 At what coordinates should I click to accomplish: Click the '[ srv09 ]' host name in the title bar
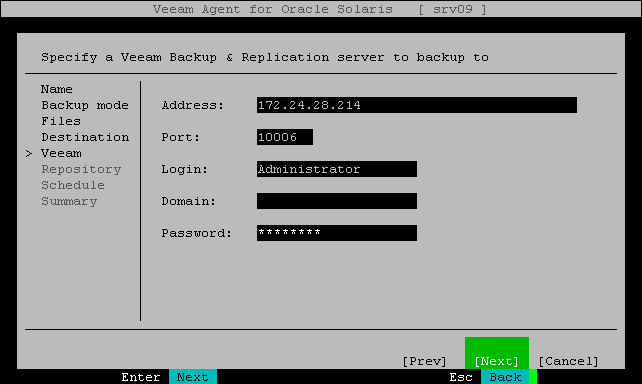click(x=452, y=9)
